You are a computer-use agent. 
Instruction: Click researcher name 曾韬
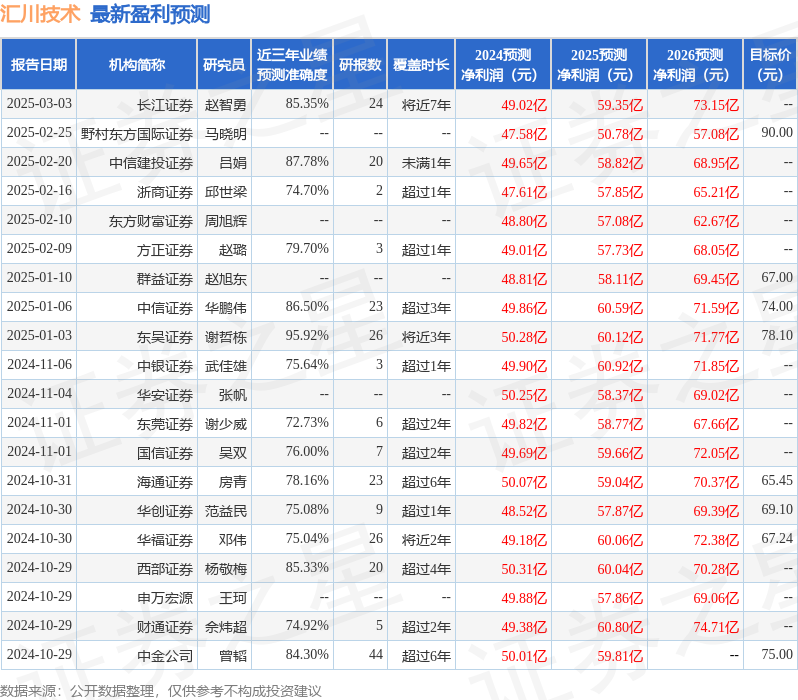[x=233, y=657]
